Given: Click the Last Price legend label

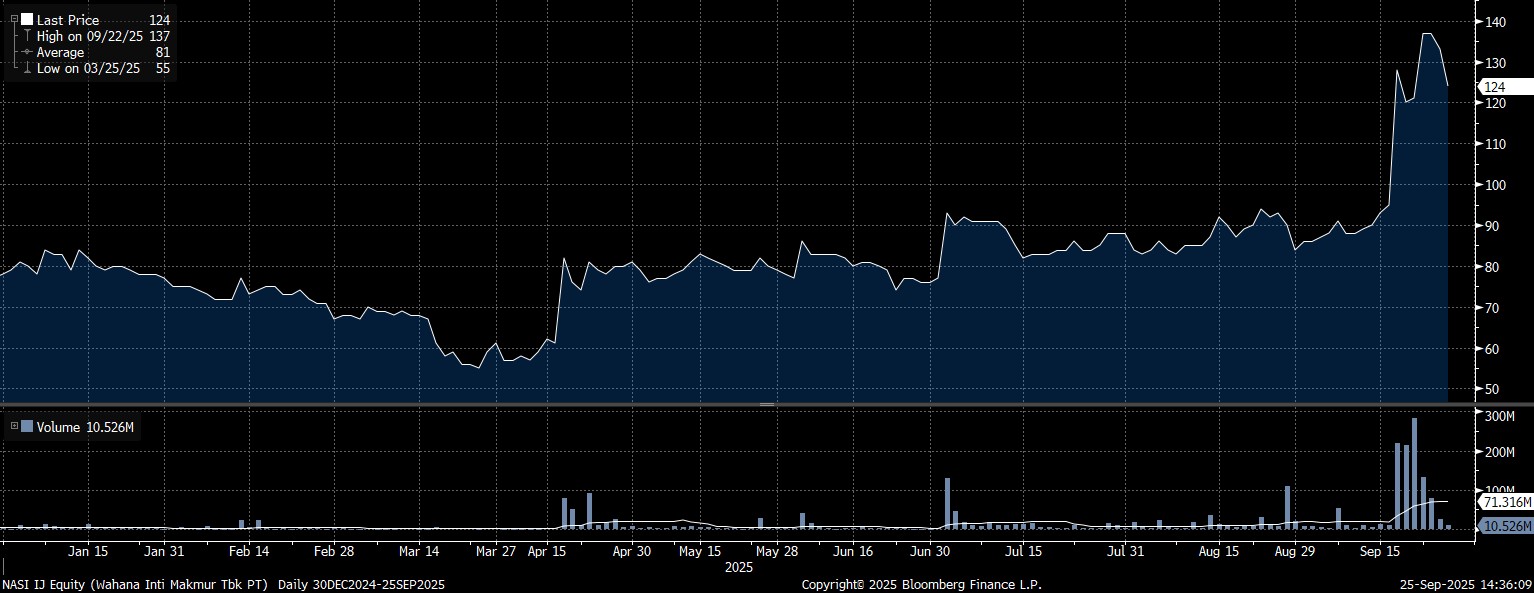Looking at the screenshot, I should click(x=68, y=20).
